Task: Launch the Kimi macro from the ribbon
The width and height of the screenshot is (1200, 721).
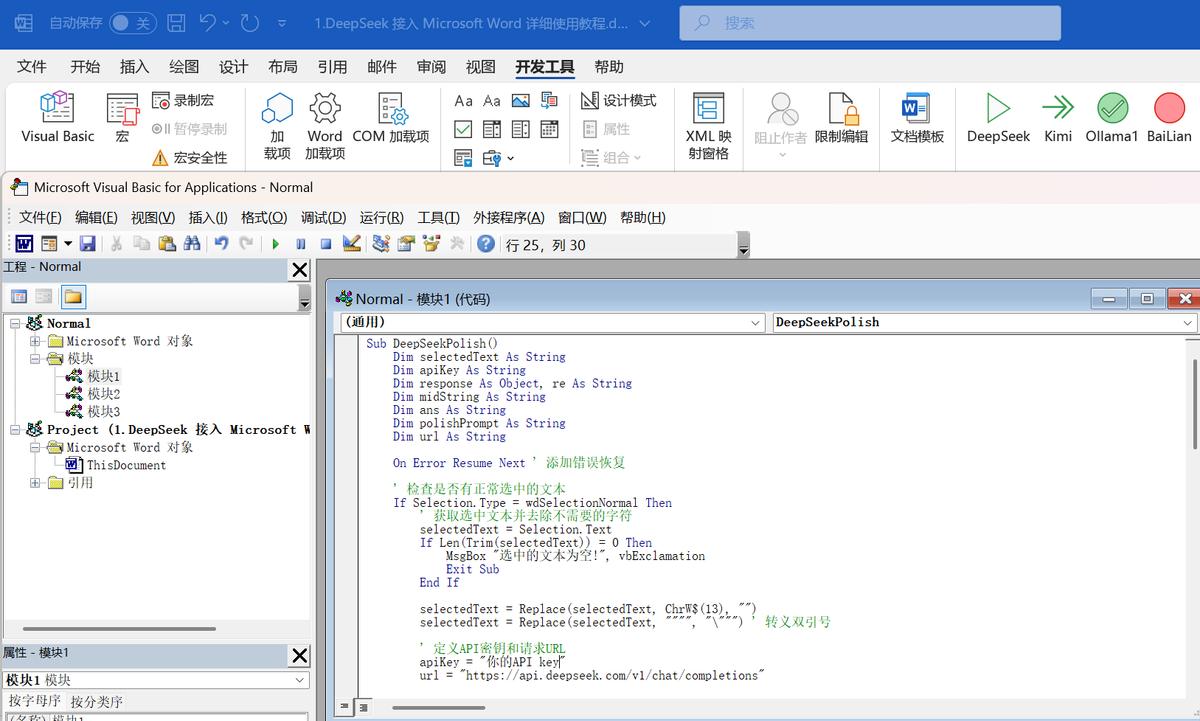Action: tap(1058, 118)
